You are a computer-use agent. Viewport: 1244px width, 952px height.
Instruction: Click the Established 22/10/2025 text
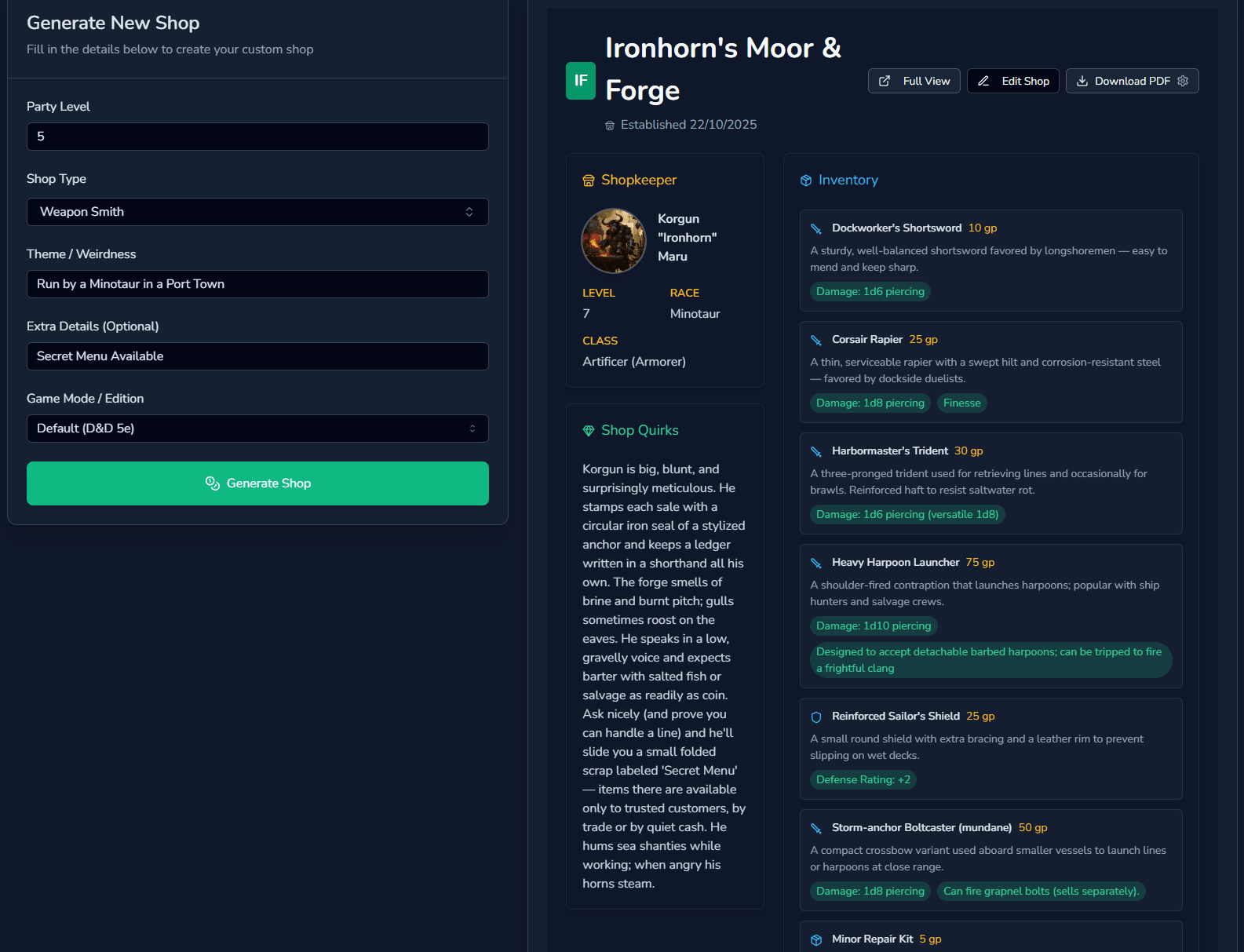pyautogui.click(x=689, y=125)
